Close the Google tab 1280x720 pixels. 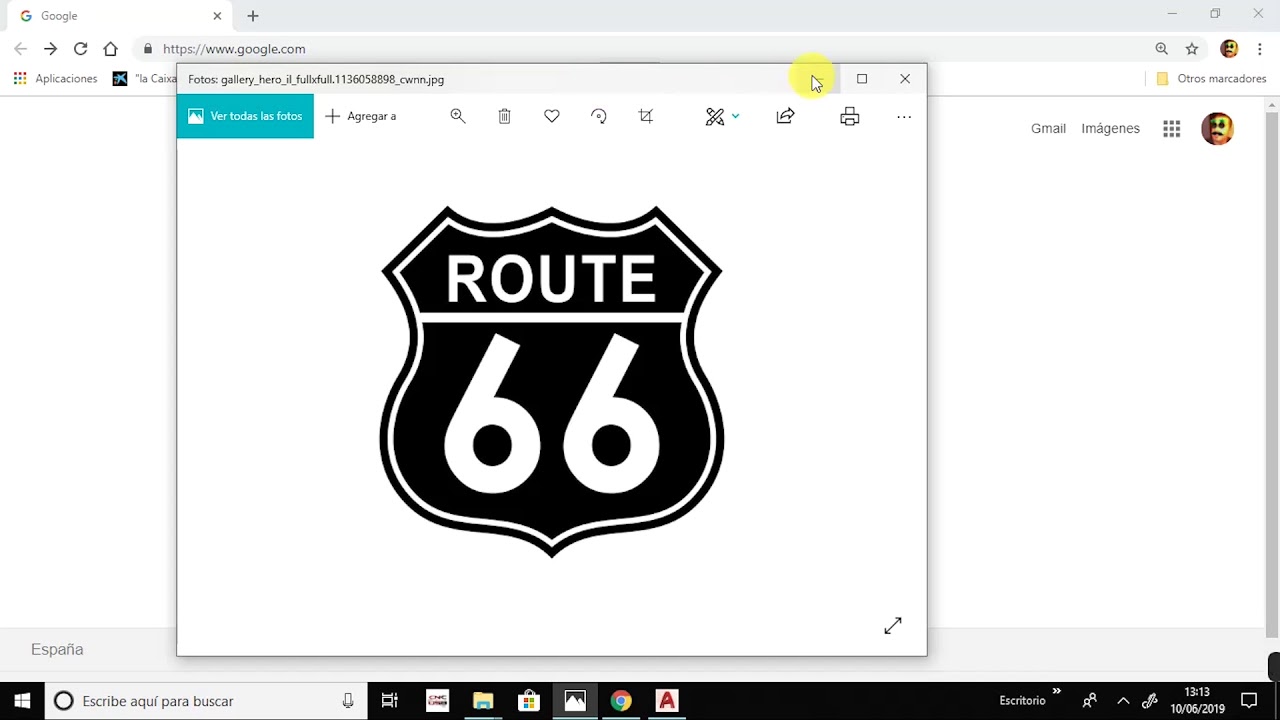pyautogui.click(x=217, y=16)
